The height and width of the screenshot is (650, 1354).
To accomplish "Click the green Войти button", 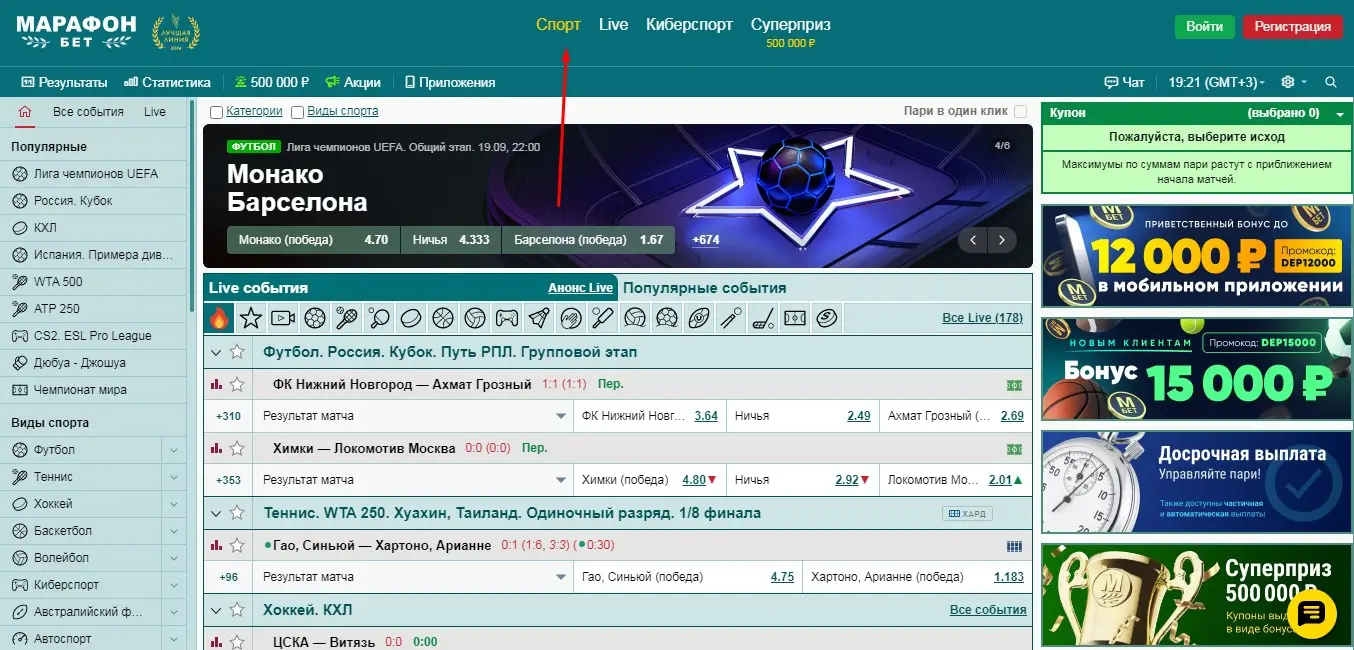I will 1204,27.
